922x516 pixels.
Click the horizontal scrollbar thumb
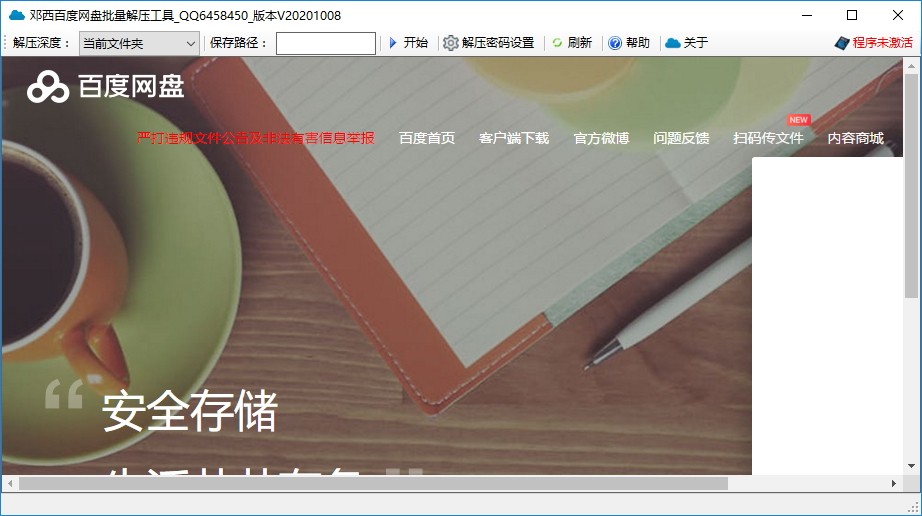click(x=373, y=484)
